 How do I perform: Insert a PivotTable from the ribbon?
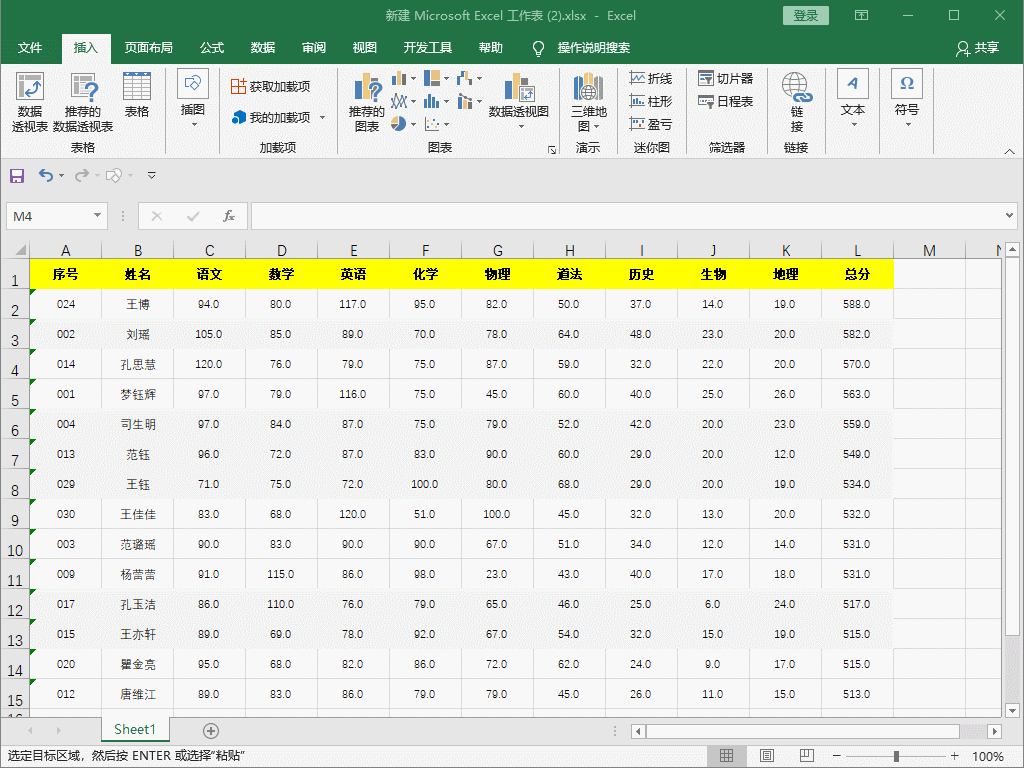click(29, 102)
